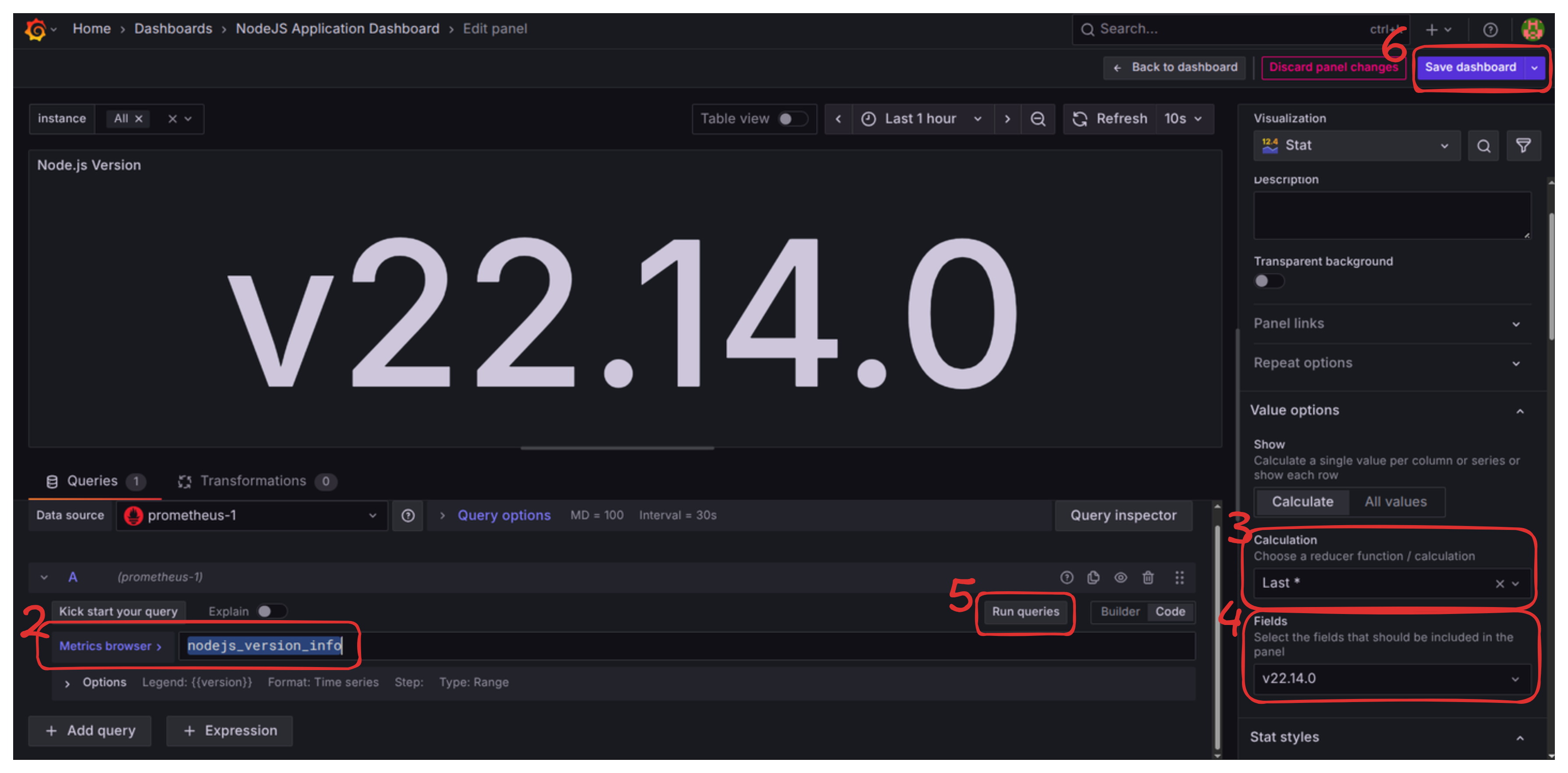The image size is (1568, 773).
Task: Open the Last 1 hour time range dropdown
Action: pyautogui.click(x=920, y=119)
